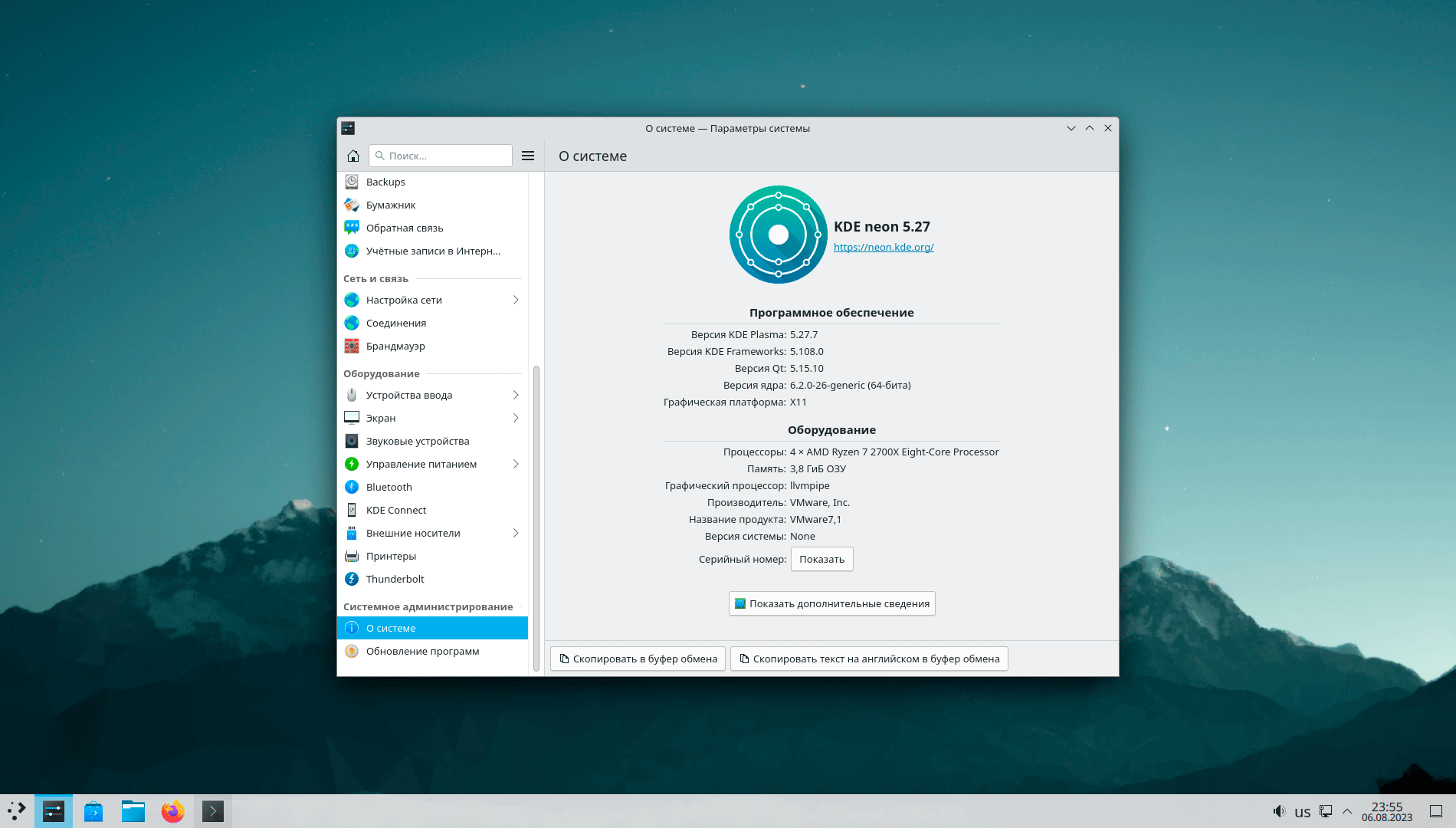The height and width of the screenshot is (828, 1456).
Task: Expand Устройства ввода category
Action: click(516, 395)
